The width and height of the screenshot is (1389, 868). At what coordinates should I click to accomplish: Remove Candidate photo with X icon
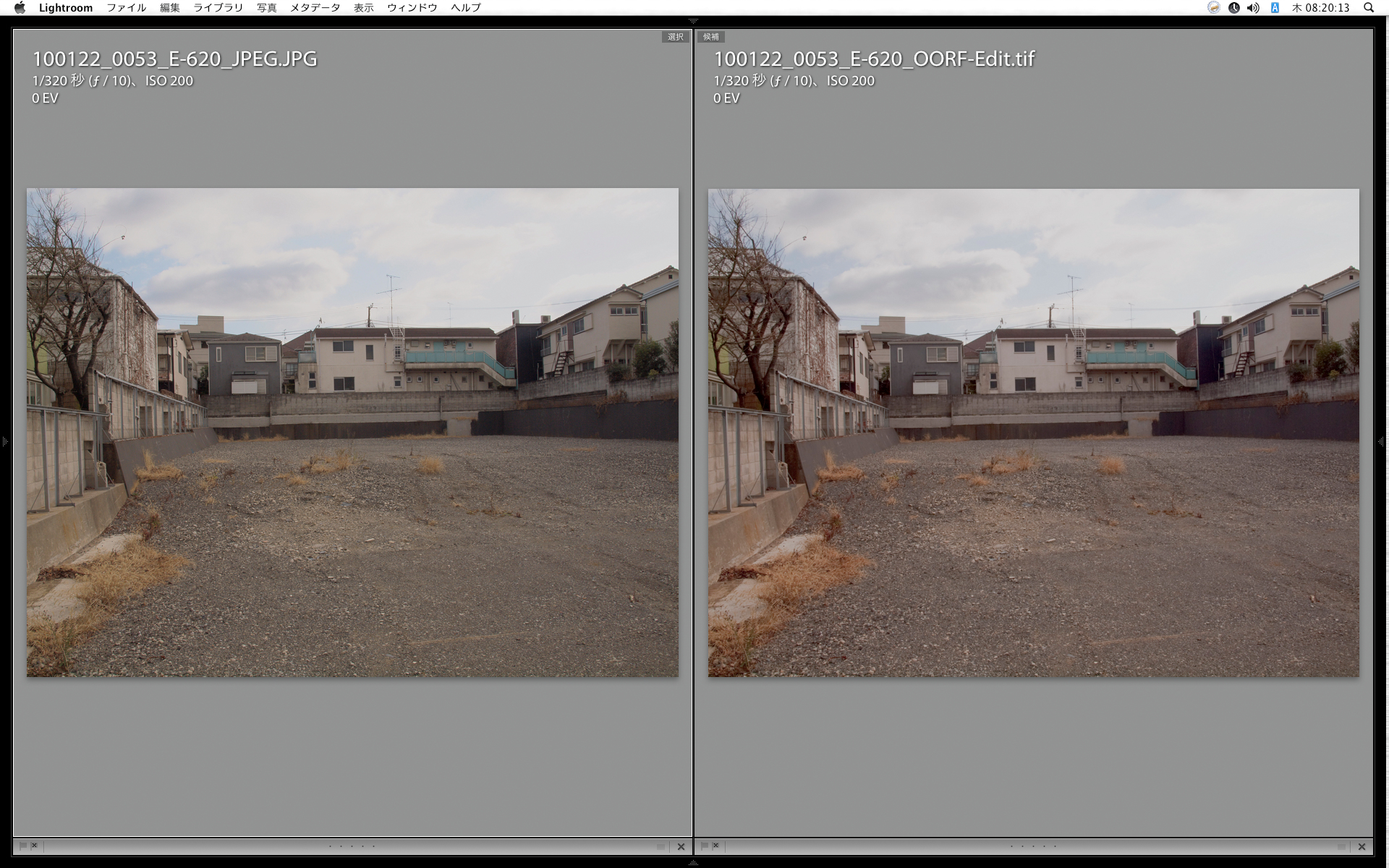pos(1362,846)
